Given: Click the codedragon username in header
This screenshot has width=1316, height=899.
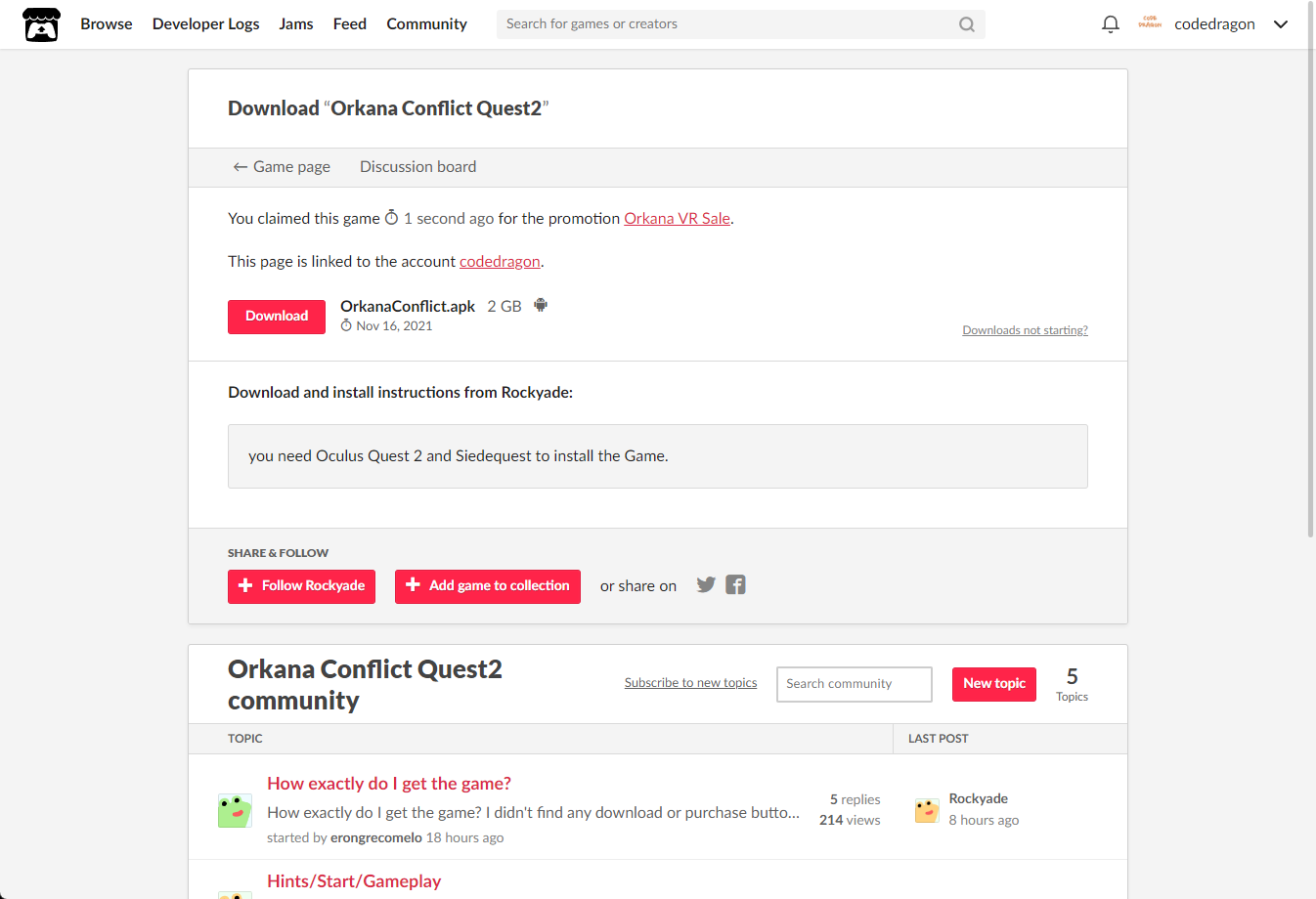Looking at the screenshot, I should (1214, 24).
